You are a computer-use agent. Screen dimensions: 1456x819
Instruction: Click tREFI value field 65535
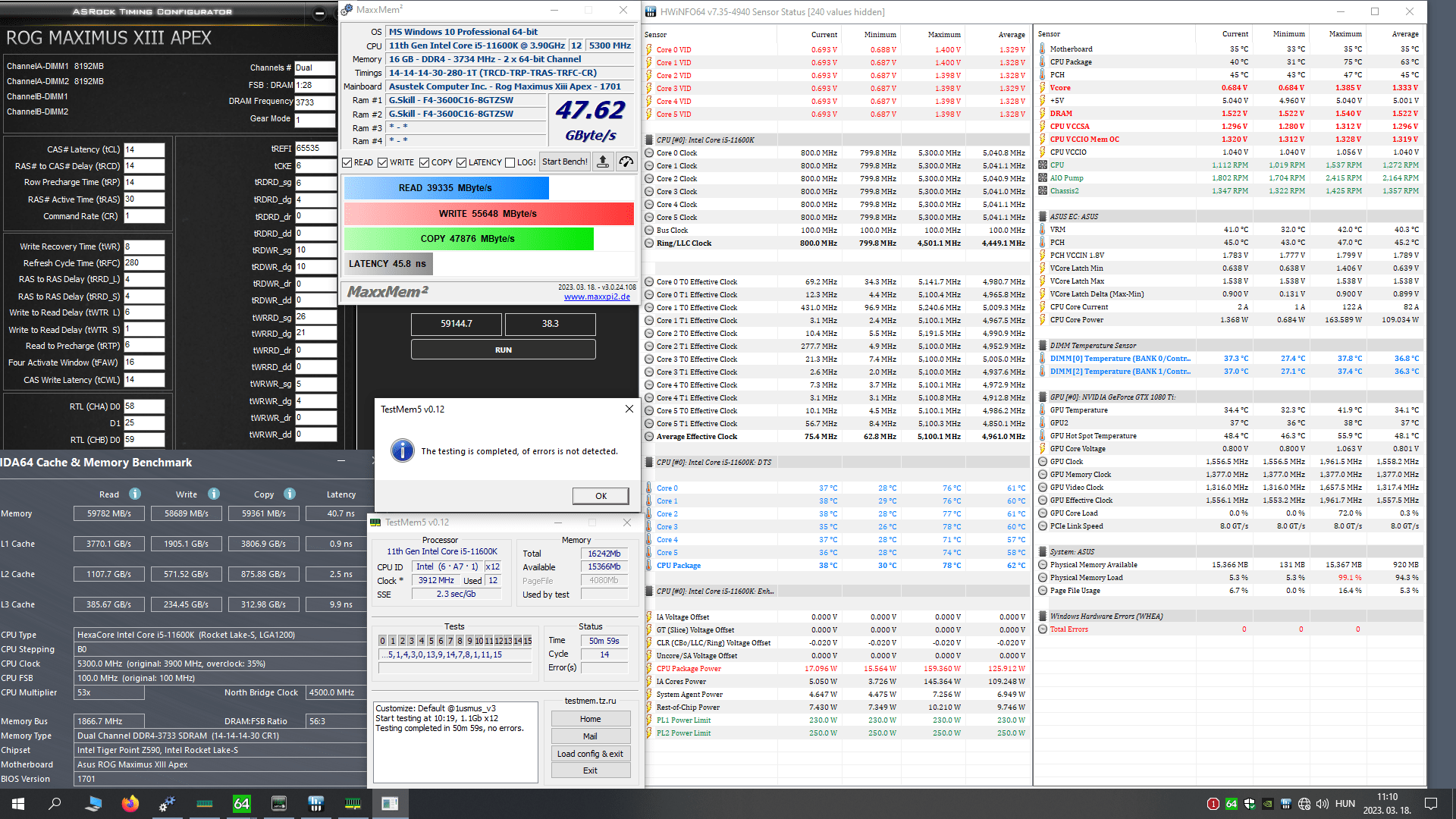(x=315, y=149)
